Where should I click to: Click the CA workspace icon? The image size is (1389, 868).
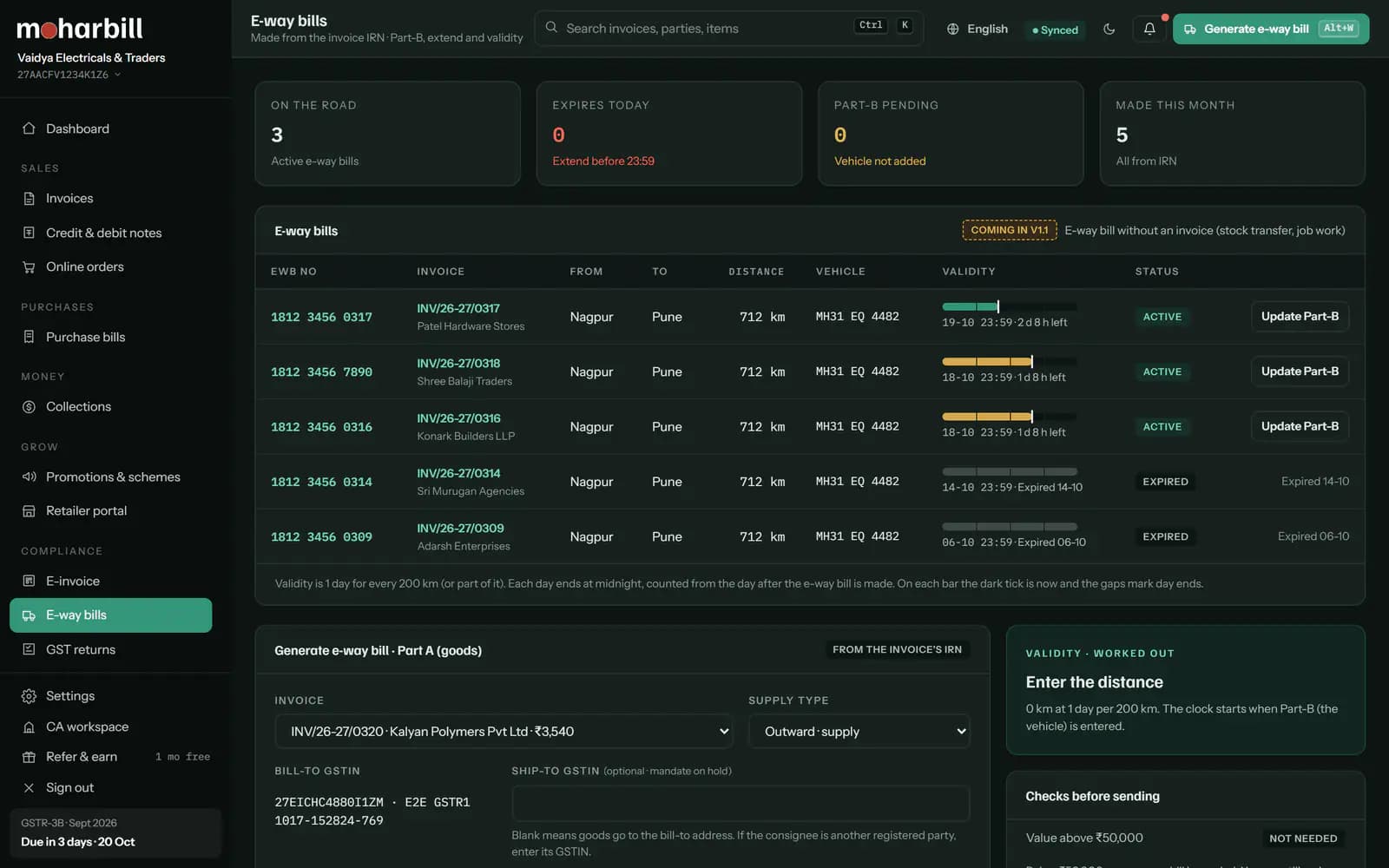click(29, 727)
